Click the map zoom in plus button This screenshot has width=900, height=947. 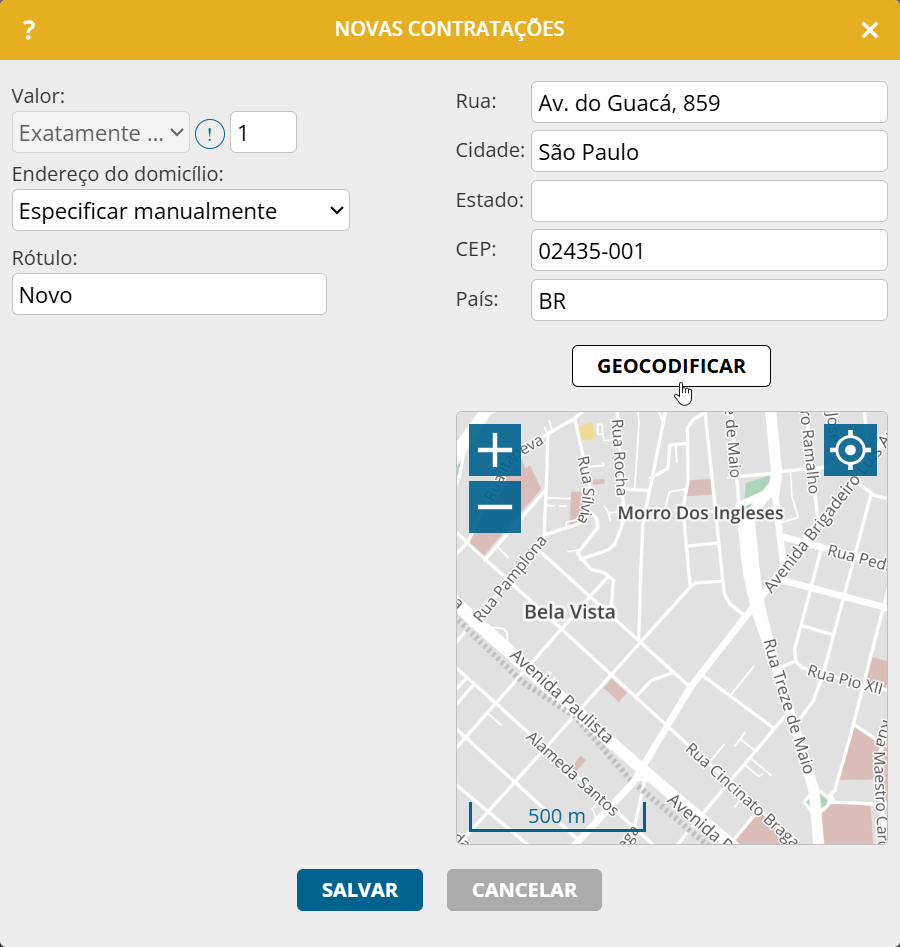[x=495, y=450]
